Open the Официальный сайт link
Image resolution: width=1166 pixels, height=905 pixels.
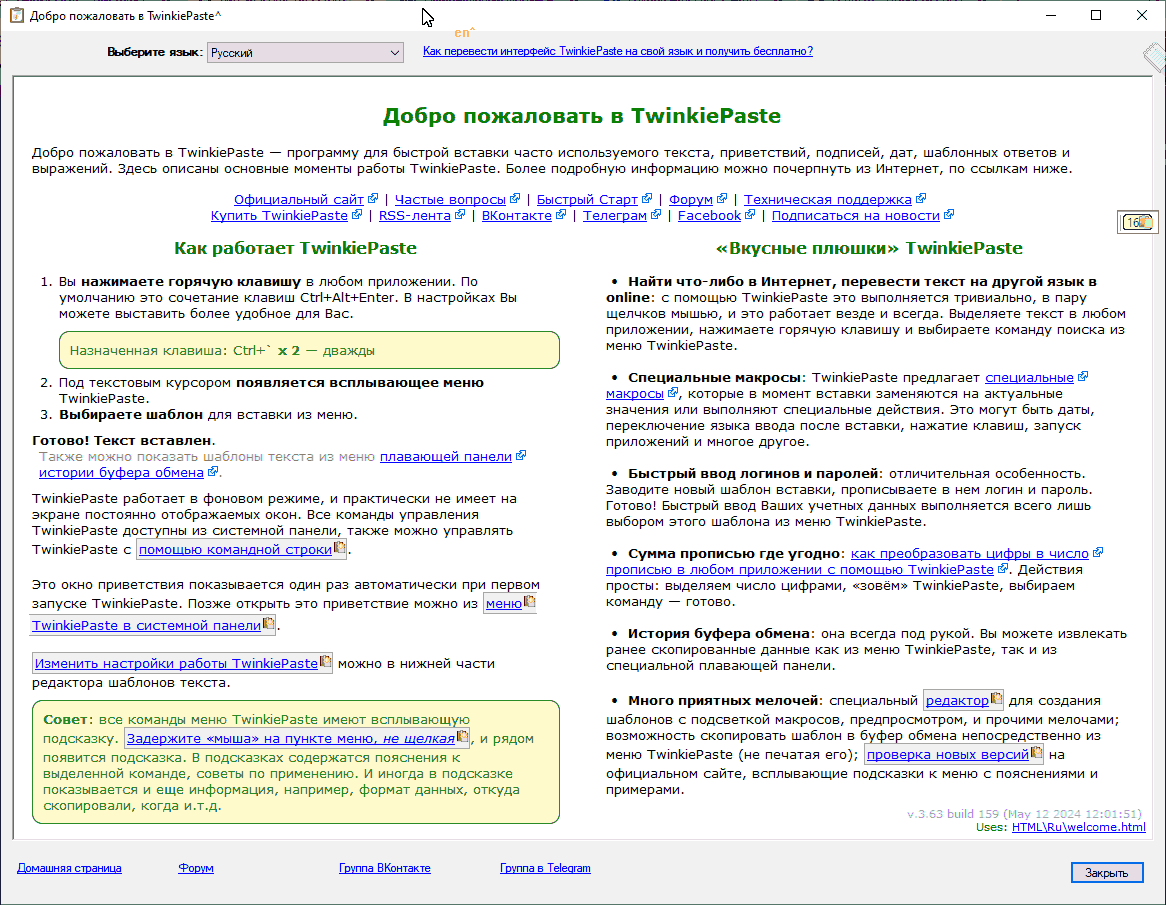[298, 199]
